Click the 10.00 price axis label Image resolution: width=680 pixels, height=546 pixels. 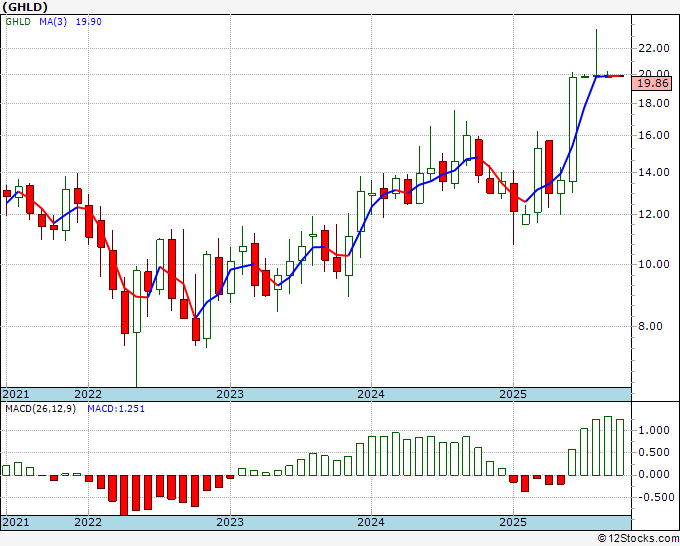(x=653, y=264)
